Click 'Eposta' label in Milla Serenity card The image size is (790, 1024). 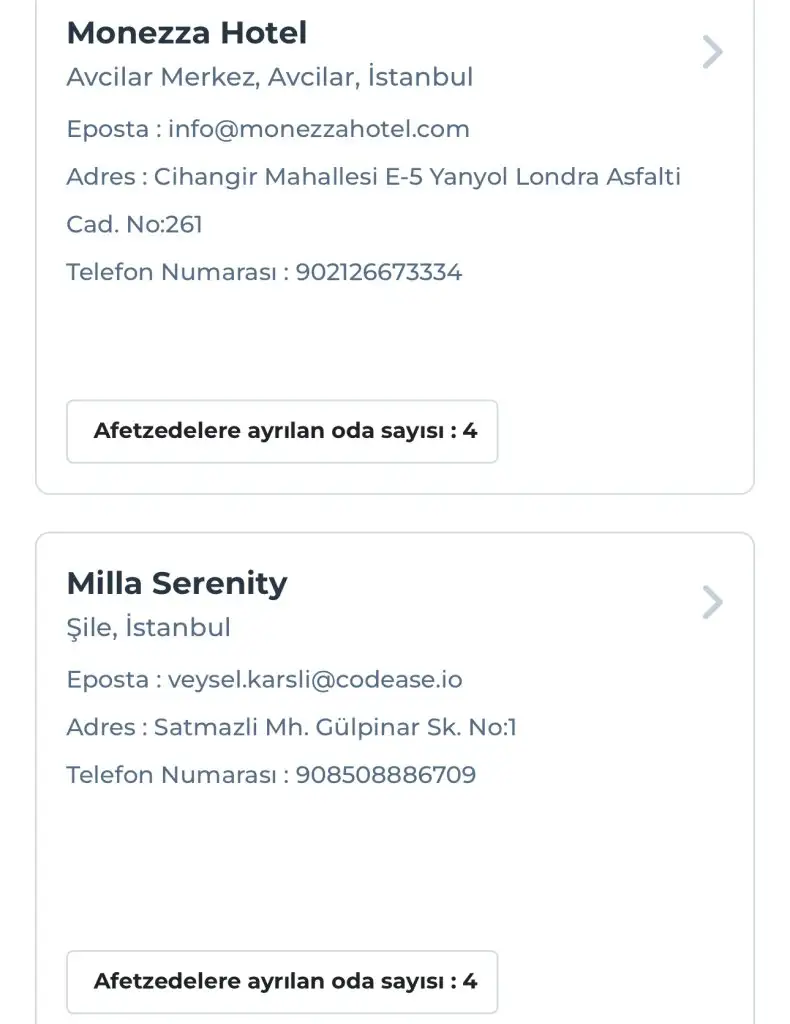(108, 680)
